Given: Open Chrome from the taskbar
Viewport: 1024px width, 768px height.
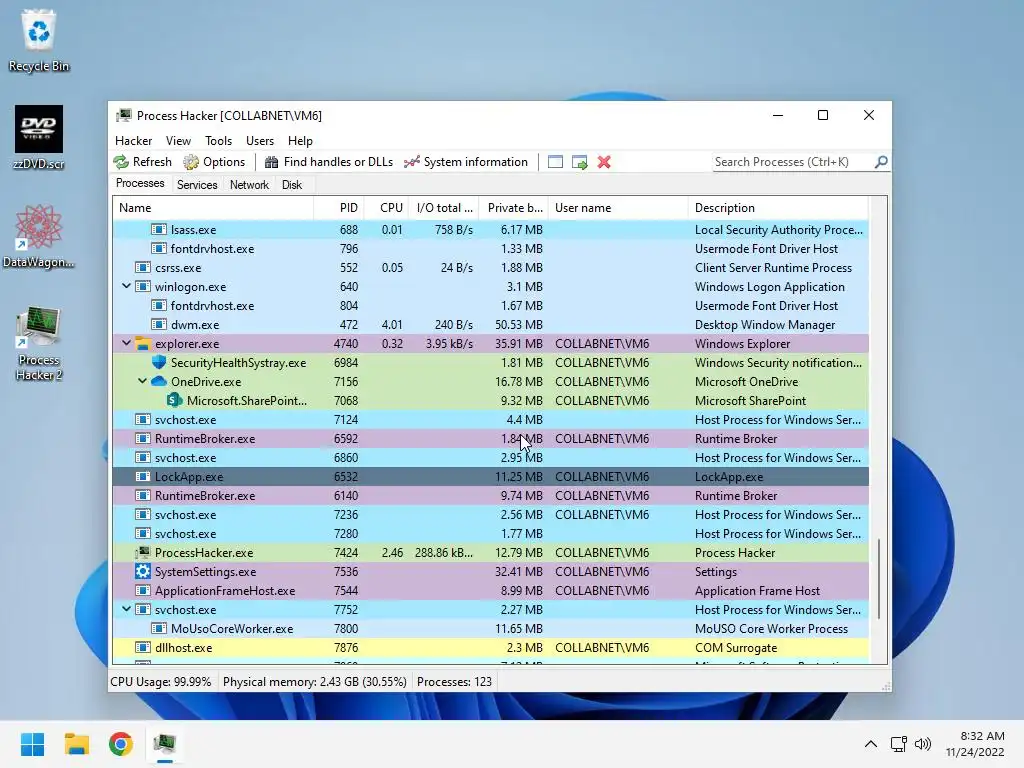Looking at the screenshot, I should 121,744.
